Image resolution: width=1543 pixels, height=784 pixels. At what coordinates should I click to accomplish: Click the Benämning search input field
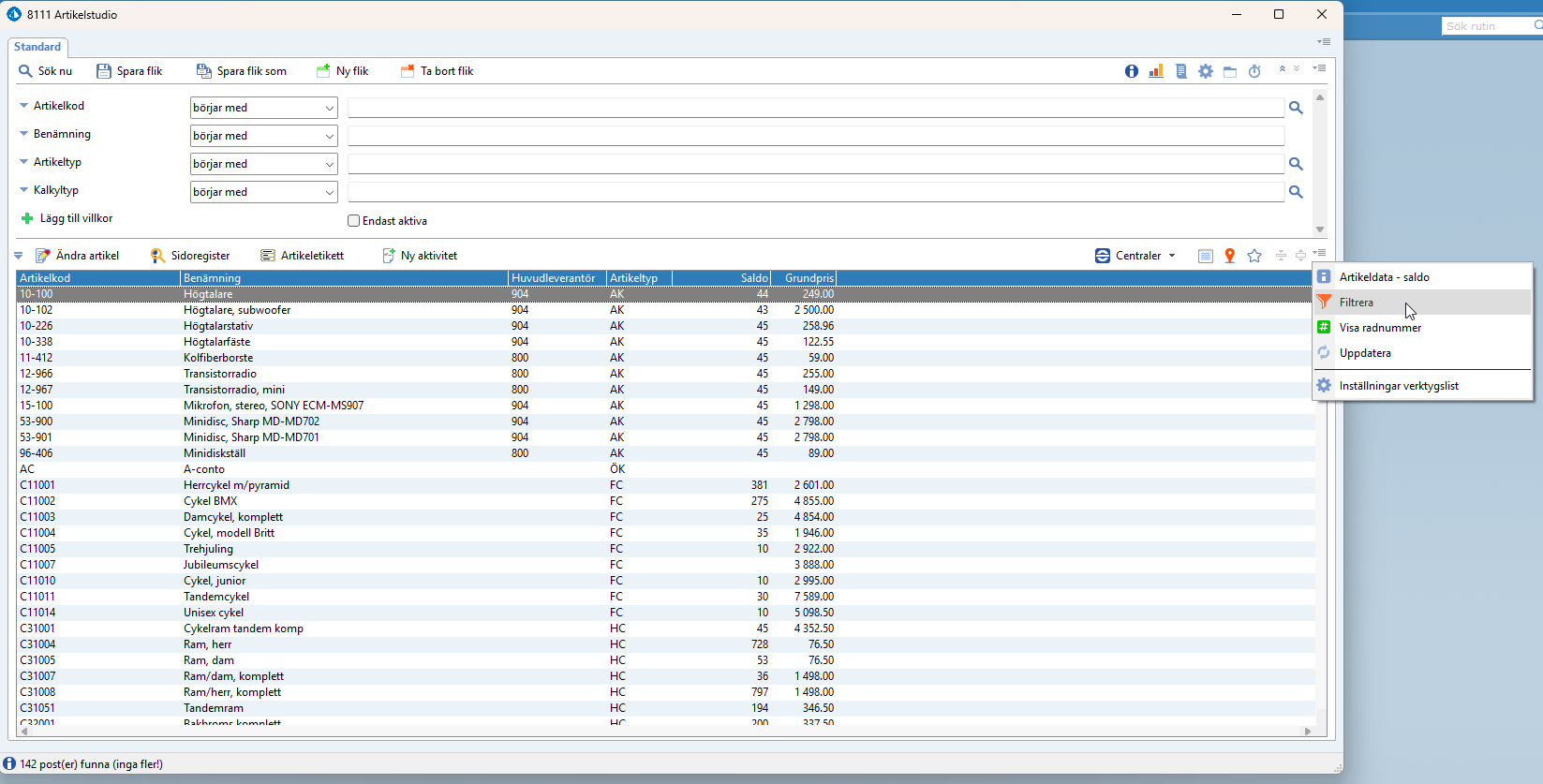click(815, 136)
